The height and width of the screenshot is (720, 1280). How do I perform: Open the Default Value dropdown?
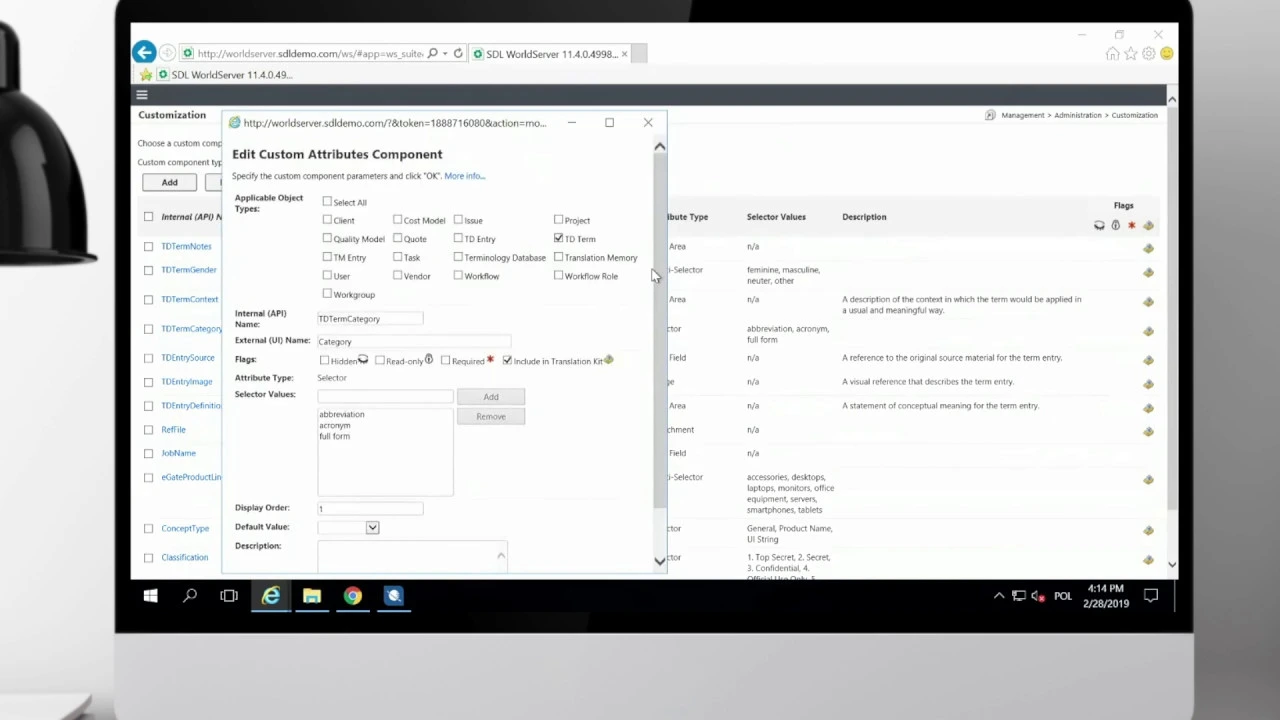[x=372, y=527]
